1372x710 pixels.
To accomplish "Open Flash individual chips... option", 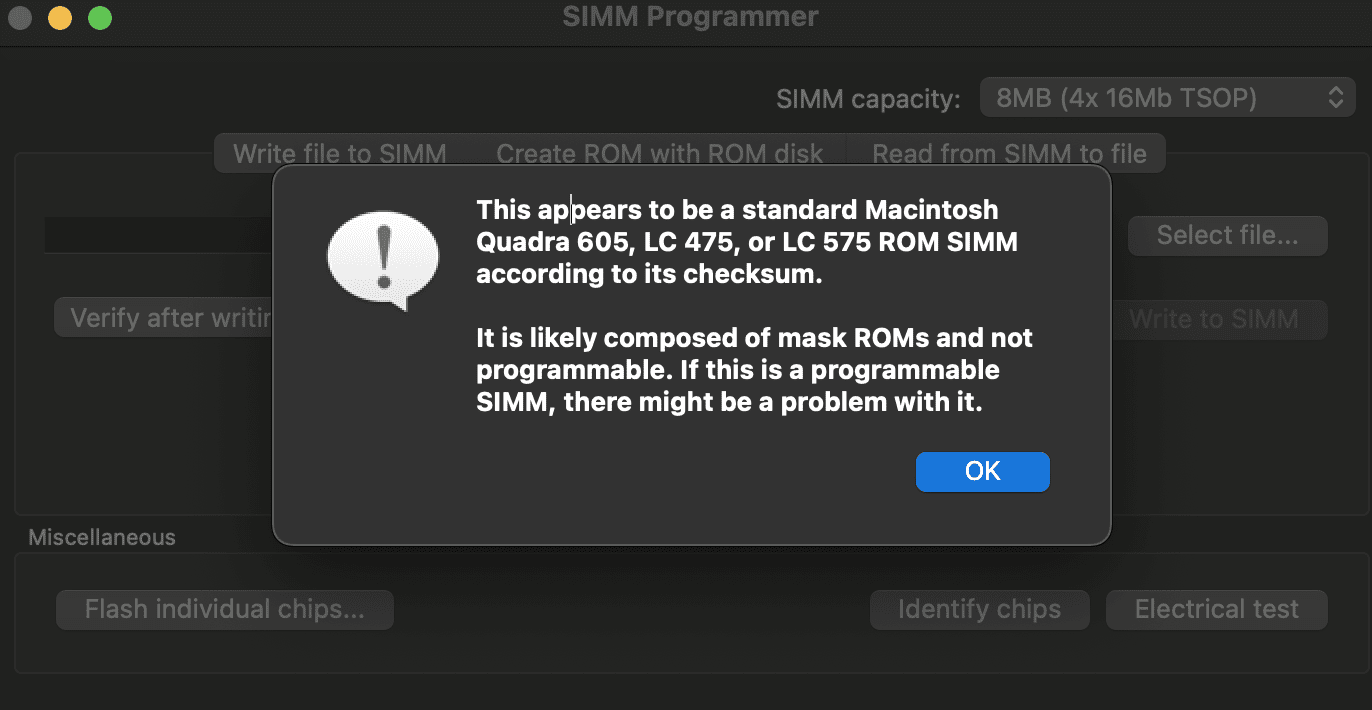I will [224, 609].
